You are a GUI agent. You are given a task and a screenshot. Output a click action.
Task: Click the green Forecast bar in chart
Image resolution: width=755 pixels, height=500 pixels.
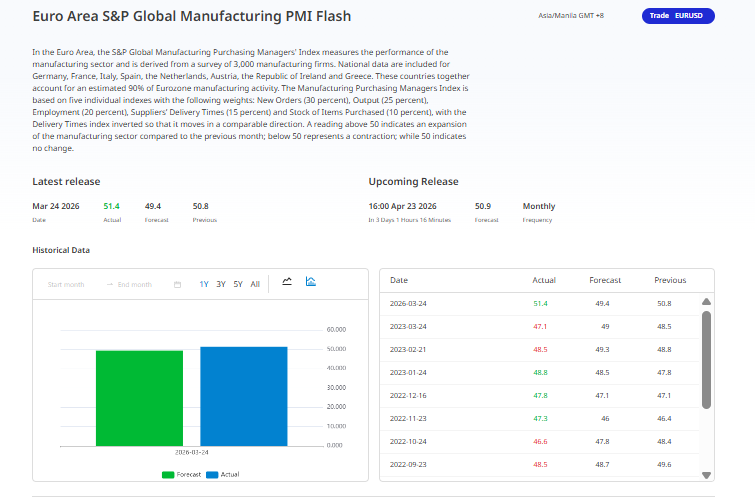point(139,397)
